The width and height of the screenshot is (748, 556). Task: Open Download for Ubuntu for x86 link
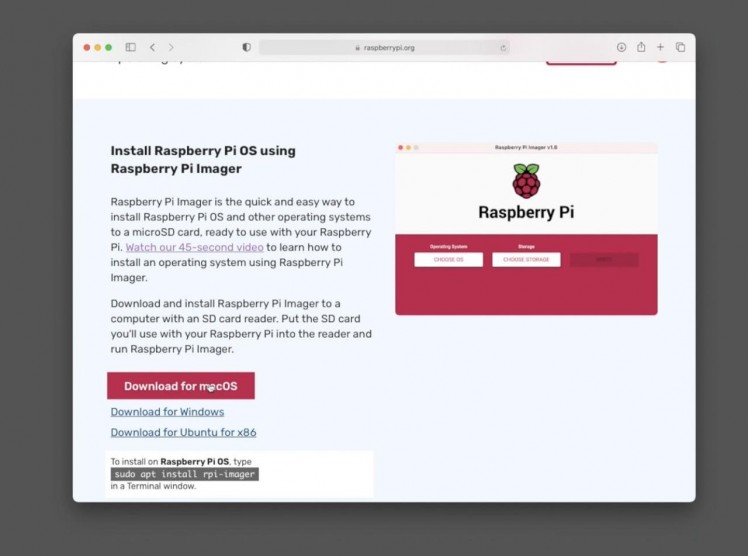click(x=184, y=432)
